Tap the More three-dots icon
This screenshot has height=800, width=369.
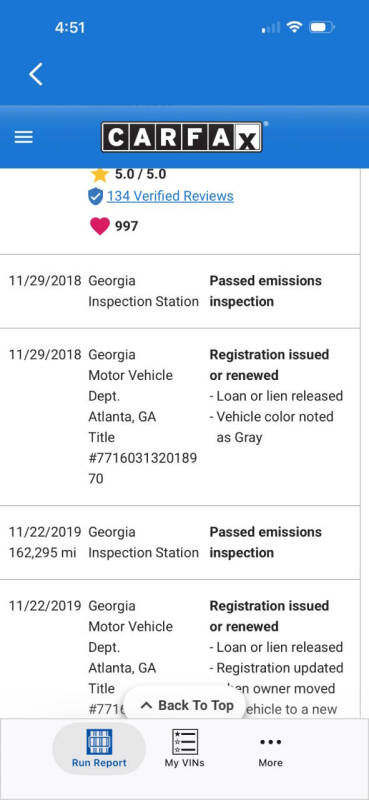(x=270, y=742)
